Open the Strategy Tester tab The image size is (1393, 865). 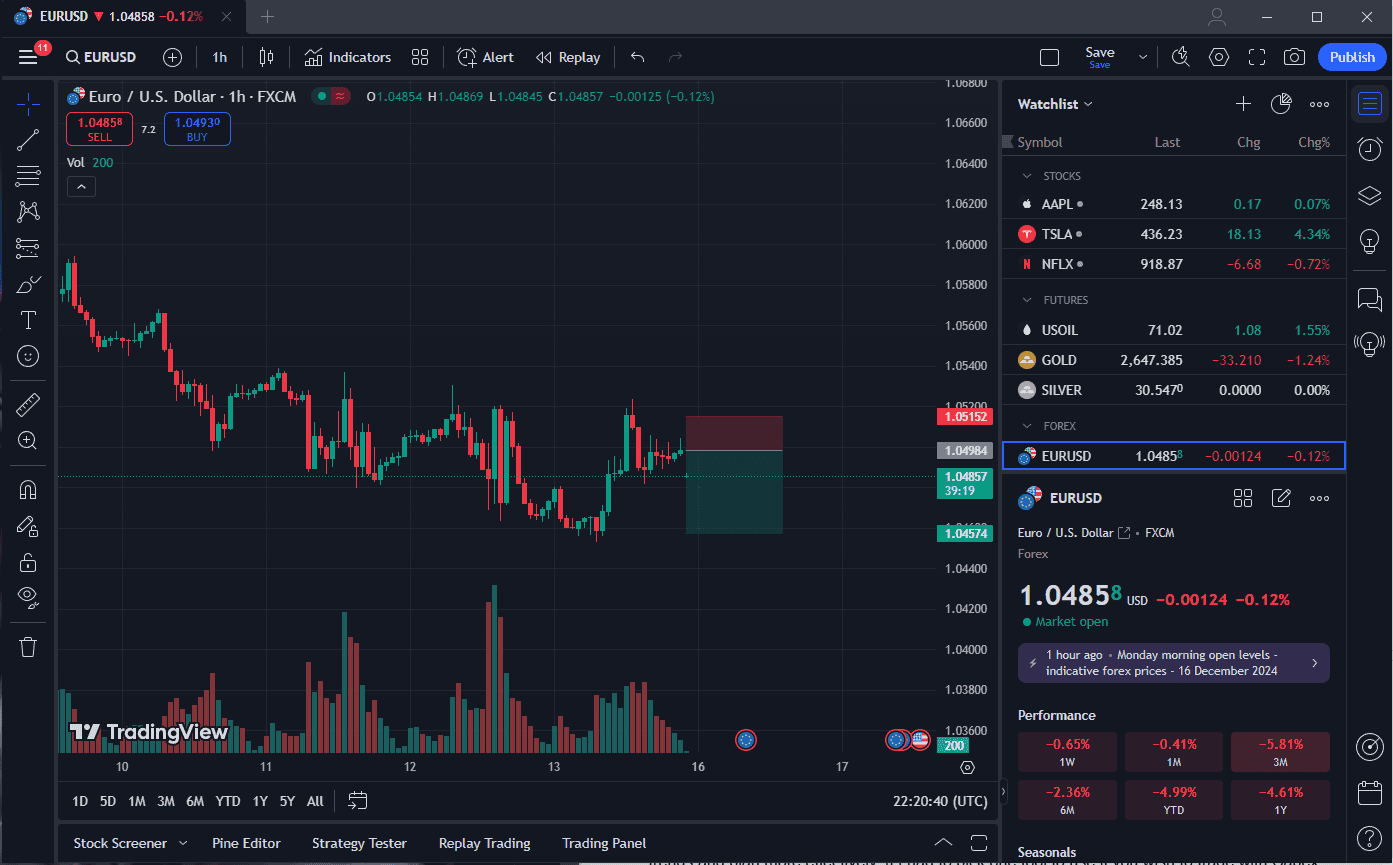pyautogui.click(x=359, y=843)
